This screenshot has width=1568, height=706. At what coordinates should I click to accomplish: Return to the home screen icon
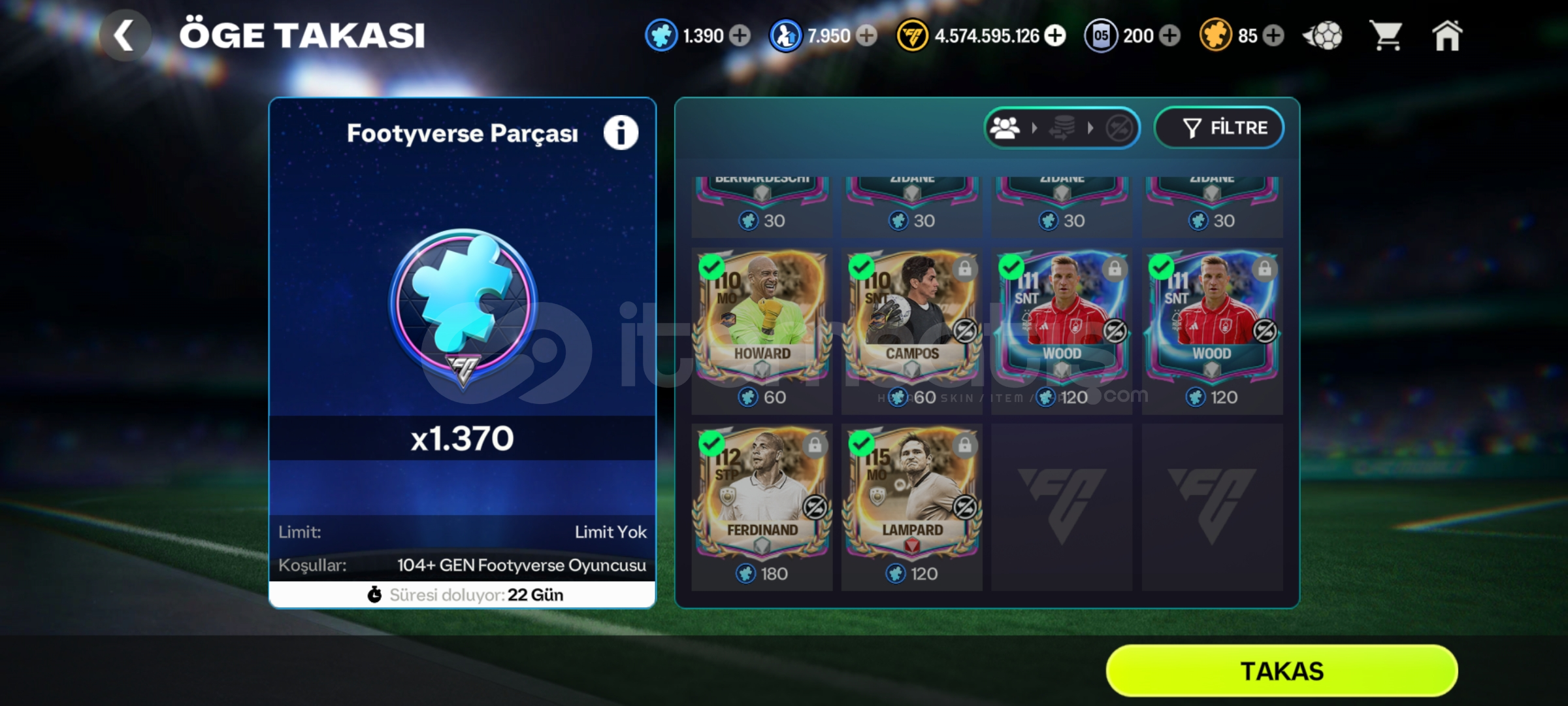[x=1447, y=35]
